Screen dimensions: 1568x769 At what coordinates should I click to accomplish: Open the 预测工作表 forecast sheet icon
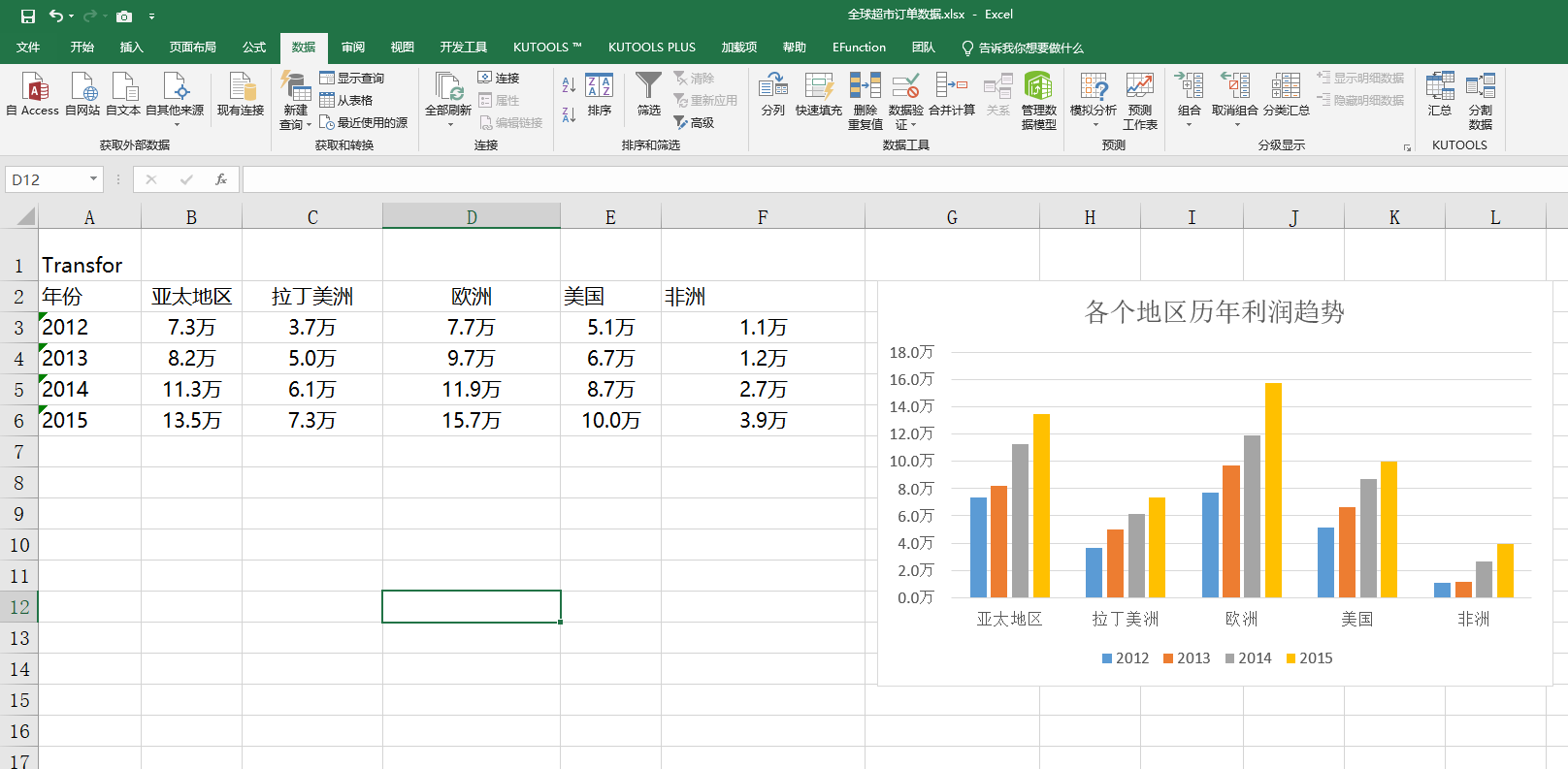(1139, 87)
